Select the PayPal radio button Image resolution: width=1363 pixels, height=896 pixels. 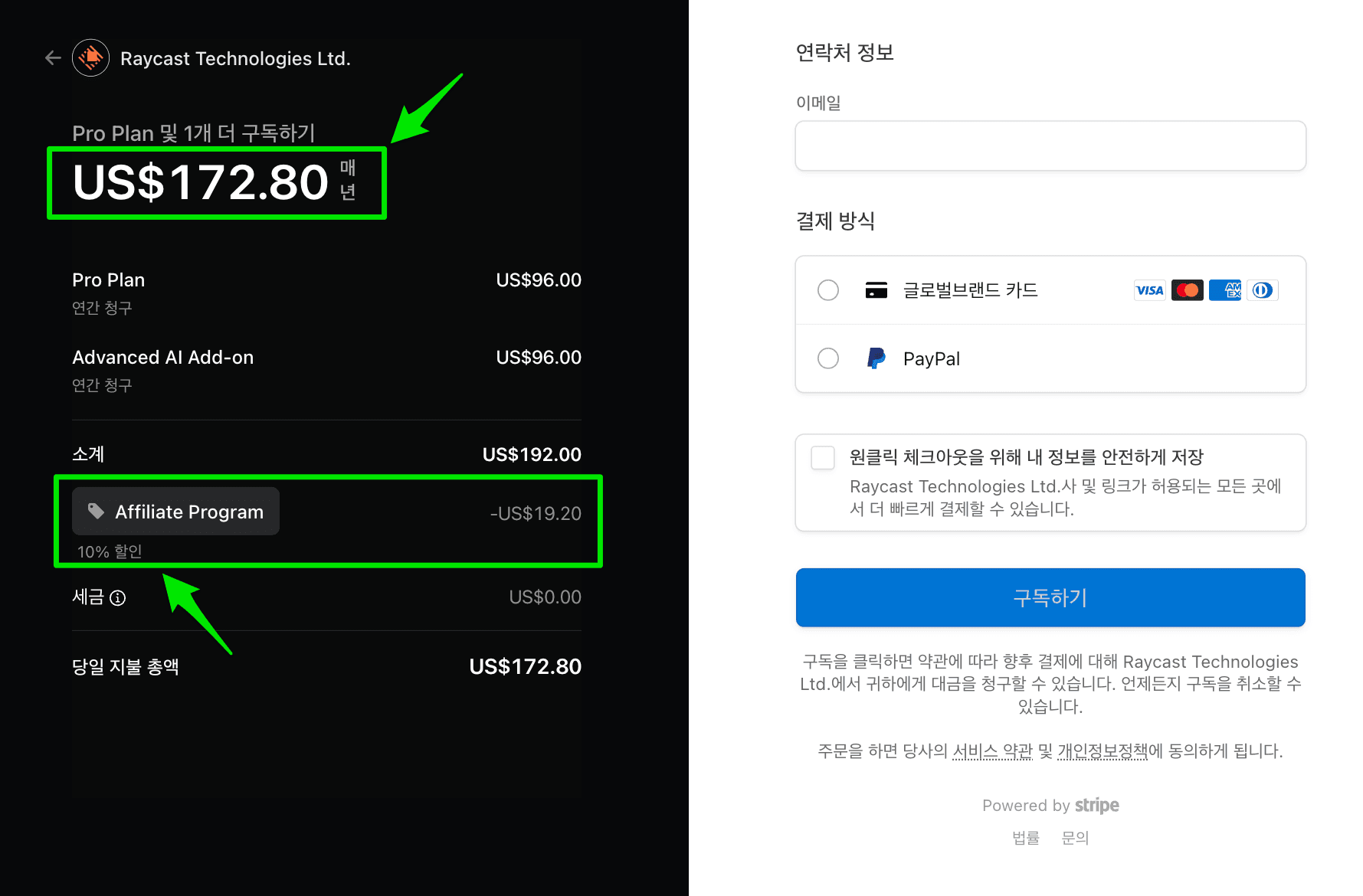point(828,358)
